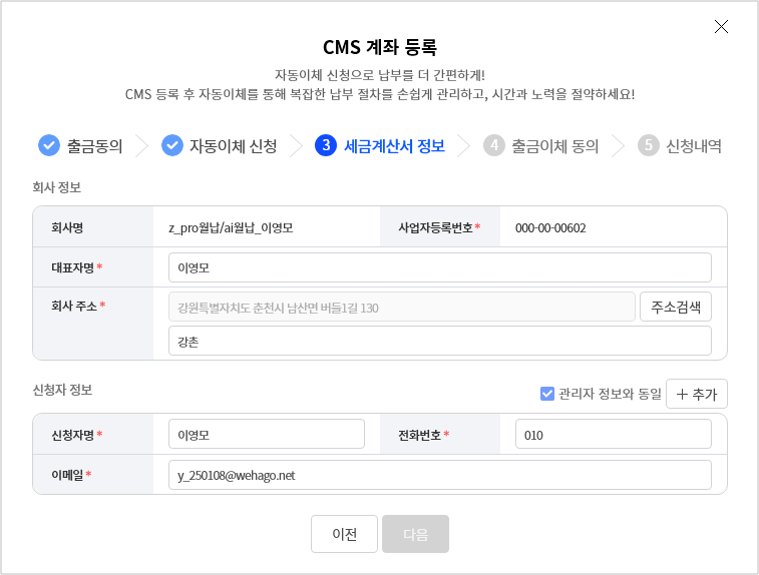Viewport: 759px width, 575px height.
Task: Select the 세금계산서 정보 step label
Action: coord(394,146)
